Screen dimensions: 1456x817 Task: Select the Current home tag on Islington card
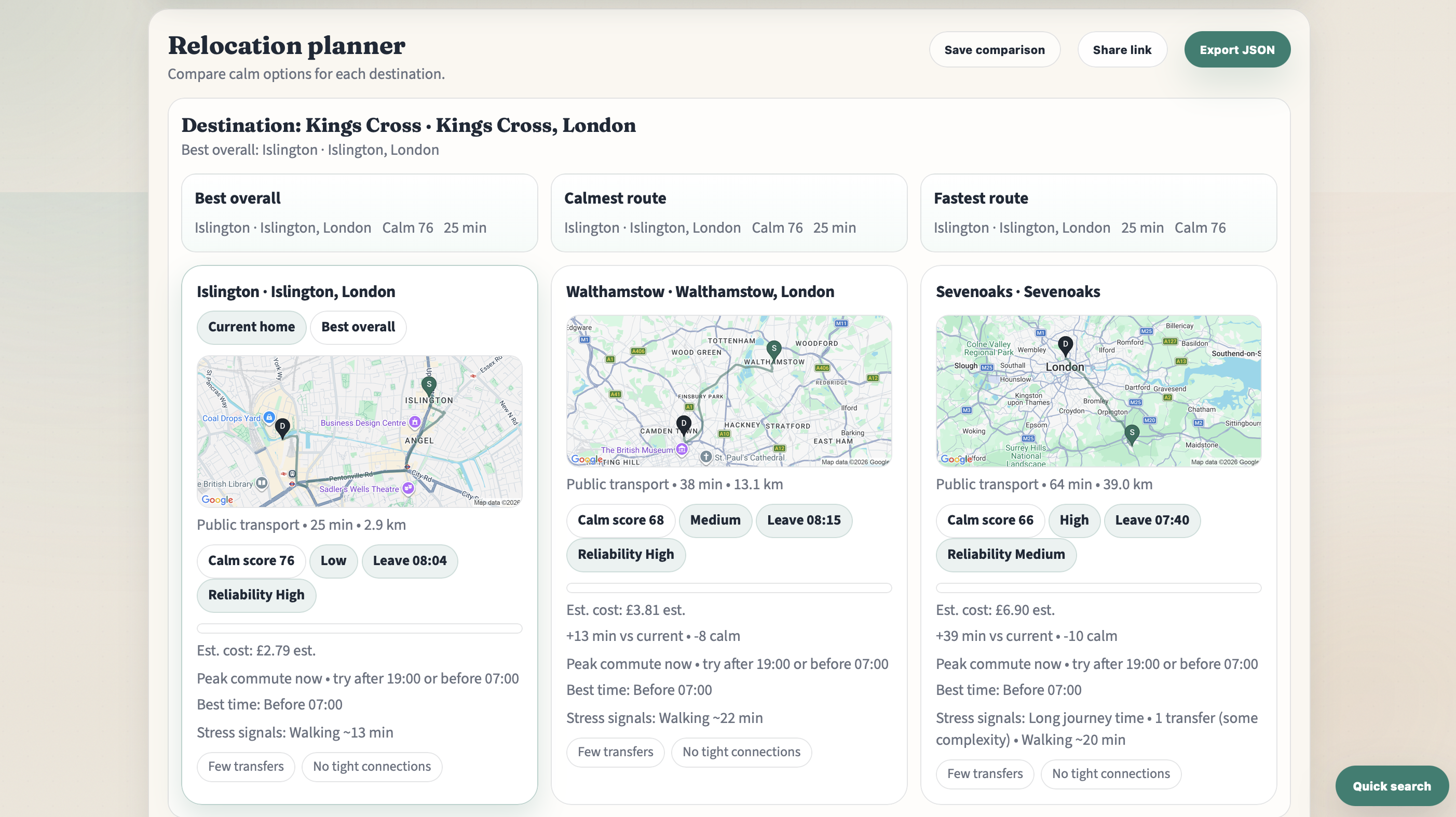[251, 327]
